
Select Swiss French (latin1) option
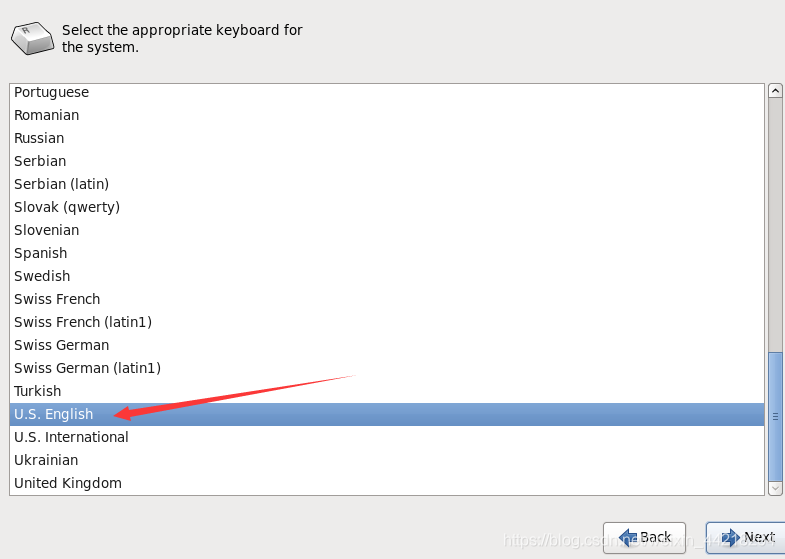pyautogui.click(x=83, y=322)
